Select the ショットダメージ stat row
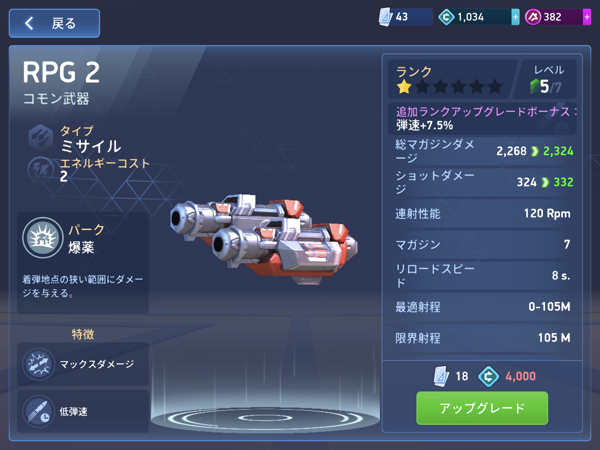This screenshot has width=600, height=450. pos(482,182)
